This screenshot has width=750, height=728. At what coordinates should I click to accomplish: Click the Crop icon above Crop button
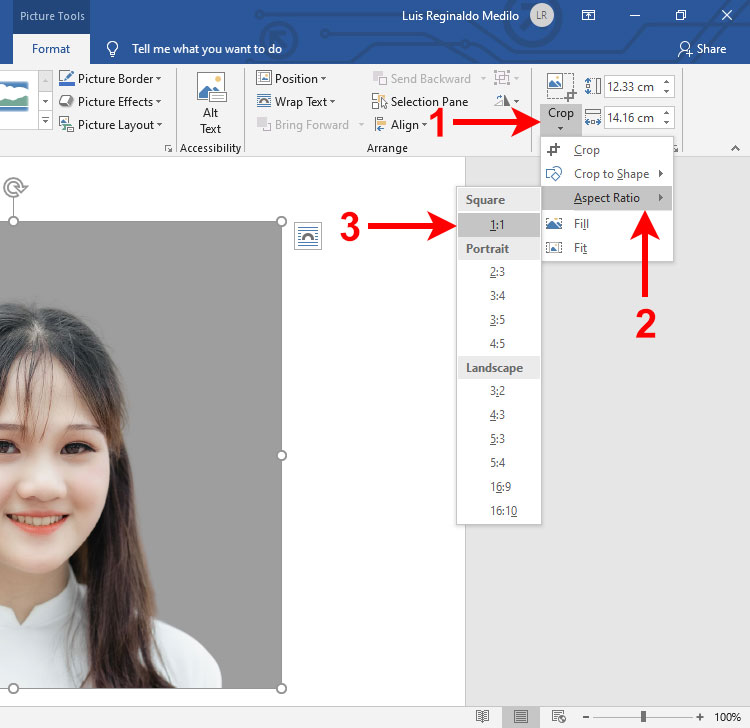561,87
